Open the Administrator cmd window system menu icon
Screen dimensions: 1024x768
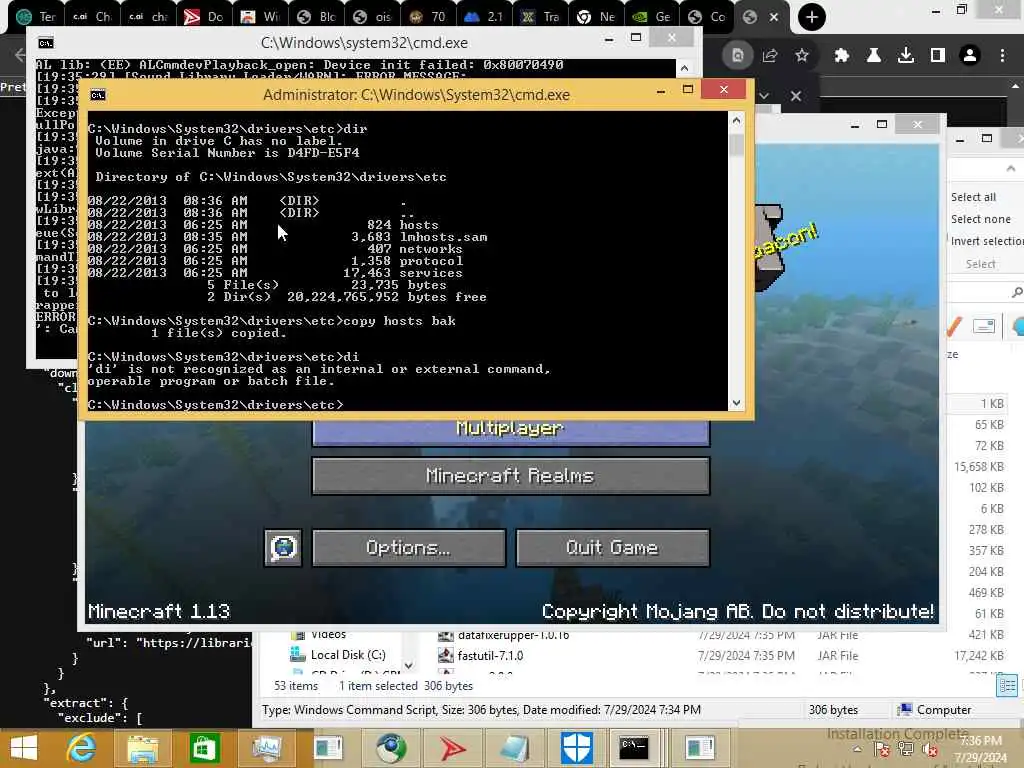tap(98, 95)
